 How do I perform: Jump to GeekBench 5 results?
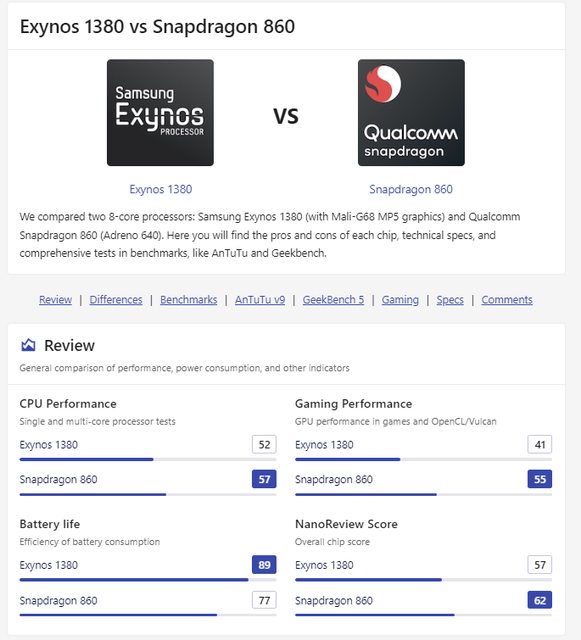click(x=333, y=300)
